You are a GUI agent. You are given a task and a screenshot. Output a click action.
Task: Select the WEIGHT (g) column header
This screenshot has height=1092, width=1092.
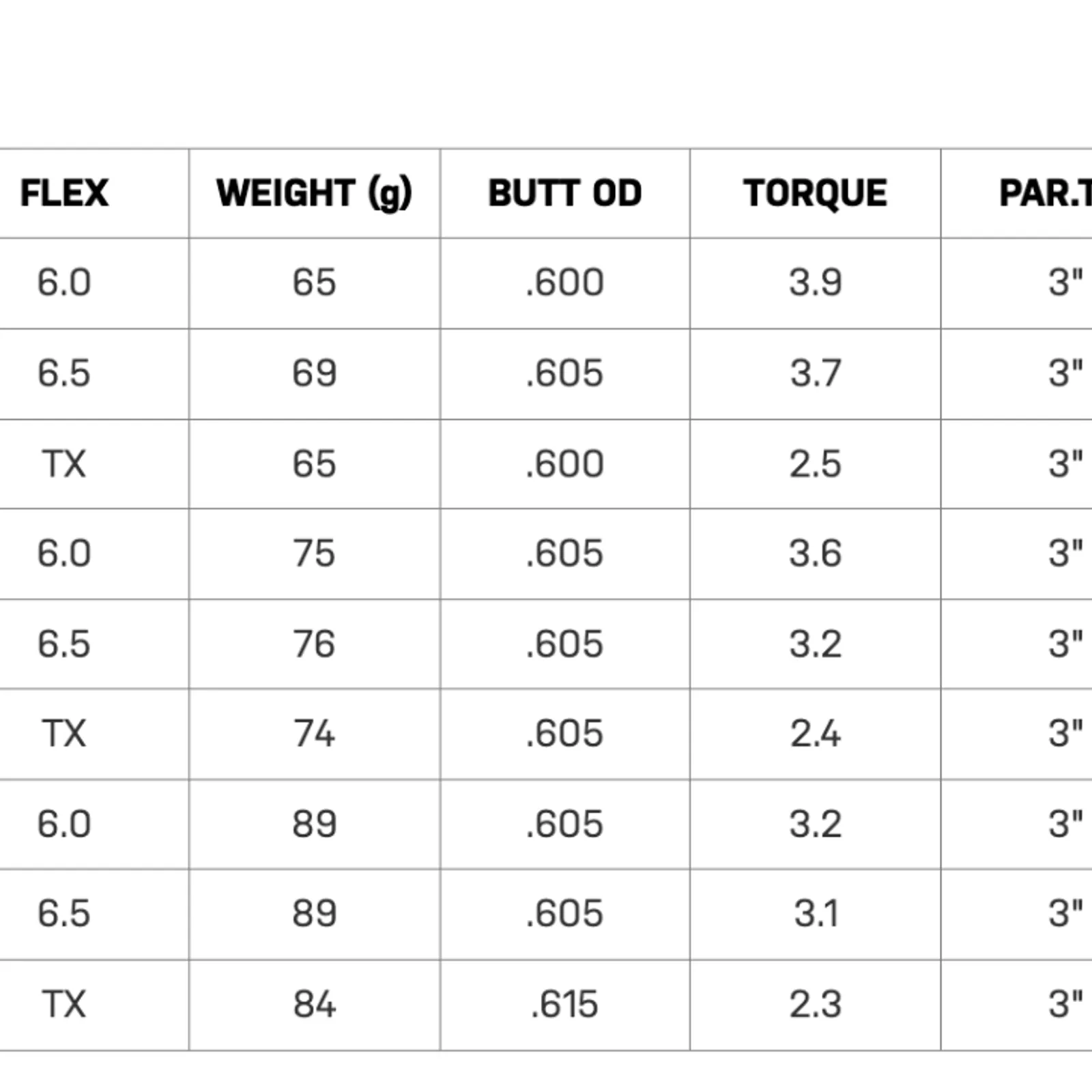coord(314,193)
